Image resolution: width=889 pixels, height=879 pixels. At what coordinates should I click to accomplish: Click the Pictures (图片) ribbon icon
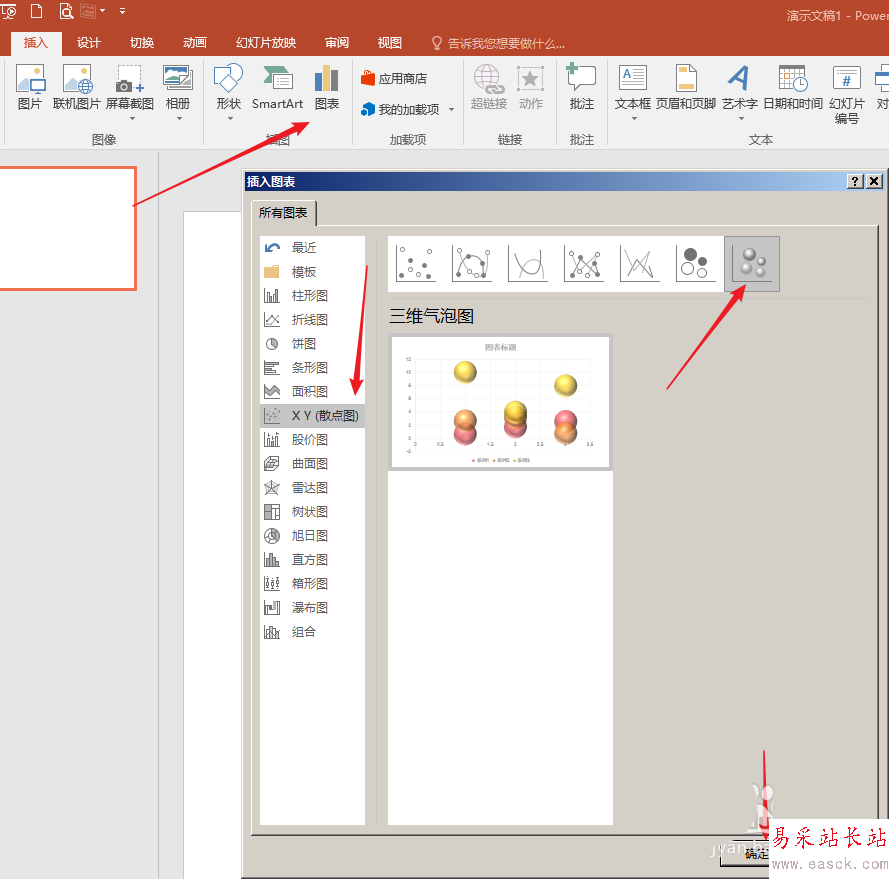point(30,87)
